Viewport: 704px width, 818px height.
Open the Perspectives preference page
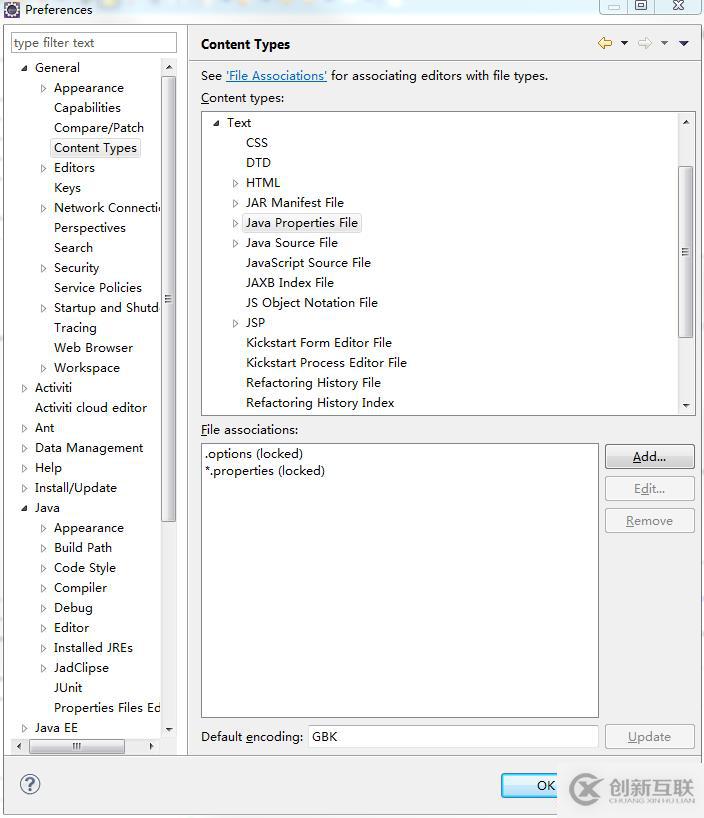click(90, 228)
